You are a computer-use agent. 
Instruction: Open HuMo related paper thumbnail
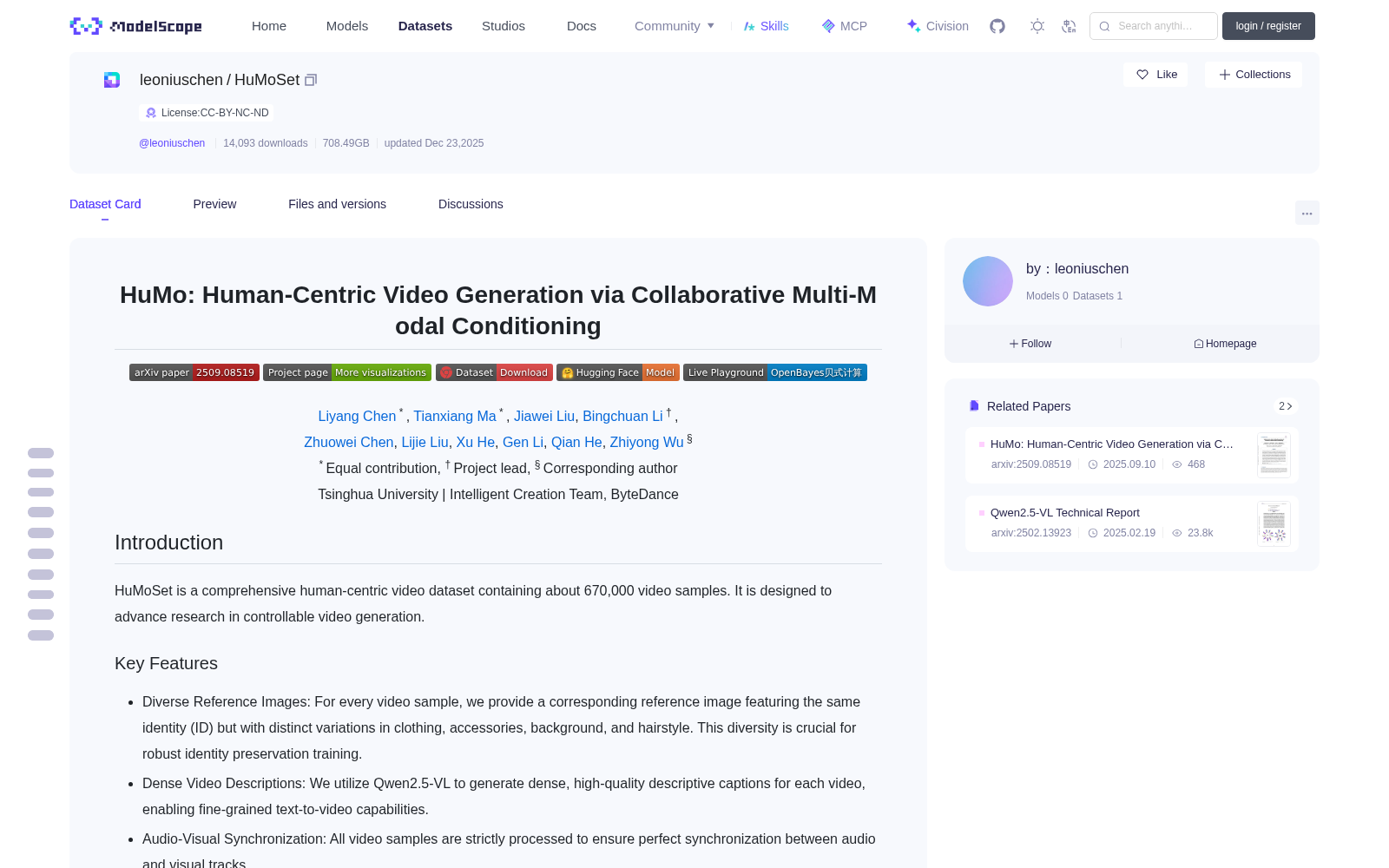[x=1274, y=455]
